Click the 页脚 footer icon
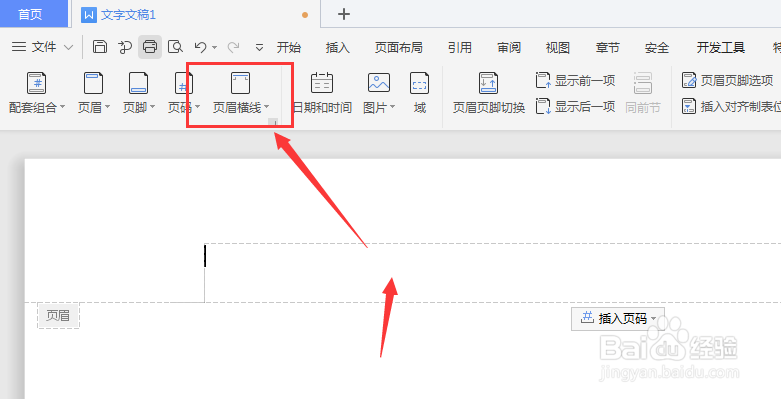The height and width of the screenshot is (399, 781). point(138,83)
